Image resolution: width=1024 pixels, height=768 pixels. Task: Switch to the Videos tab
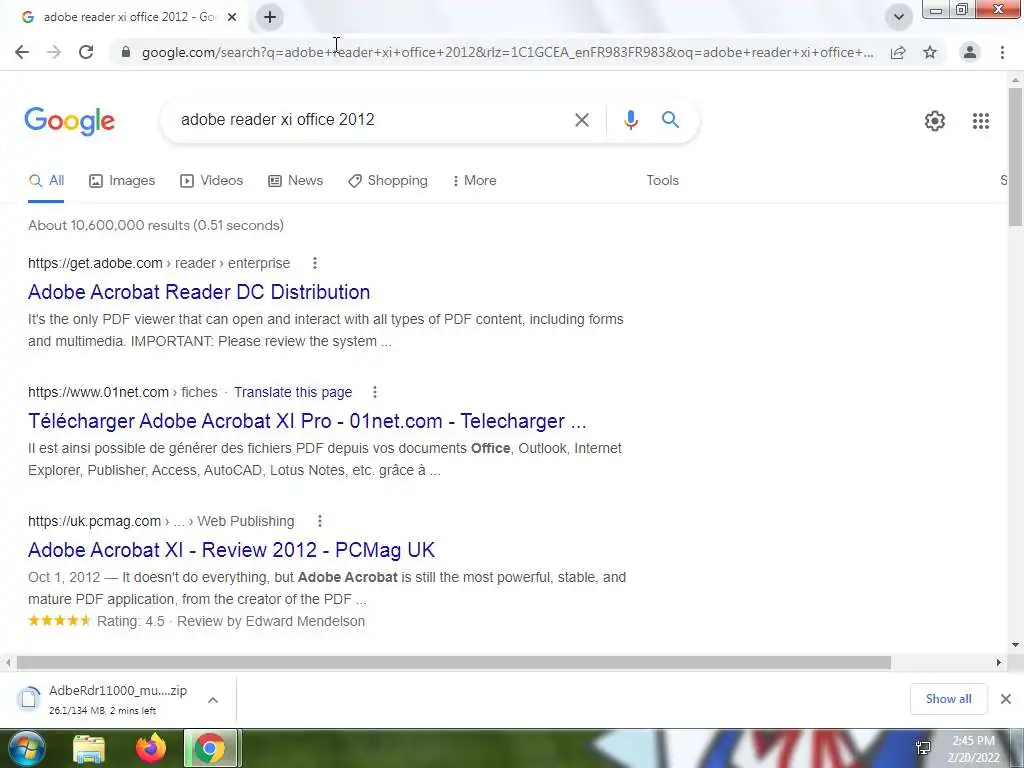(x=212, y=181)
